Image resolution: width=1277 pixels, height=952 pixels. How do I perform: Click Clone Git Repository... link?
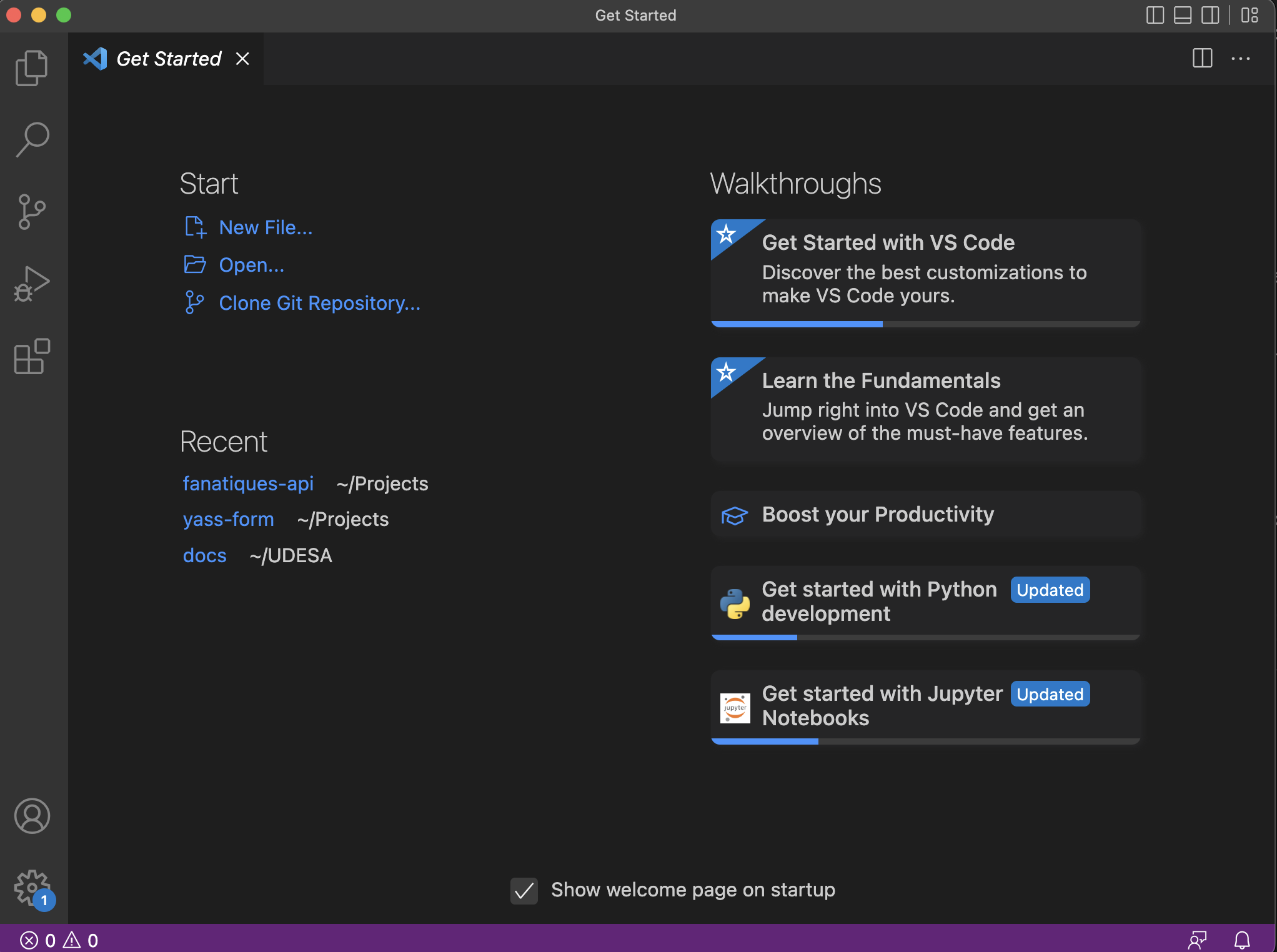pyautogui.click(x=319, y=303)
